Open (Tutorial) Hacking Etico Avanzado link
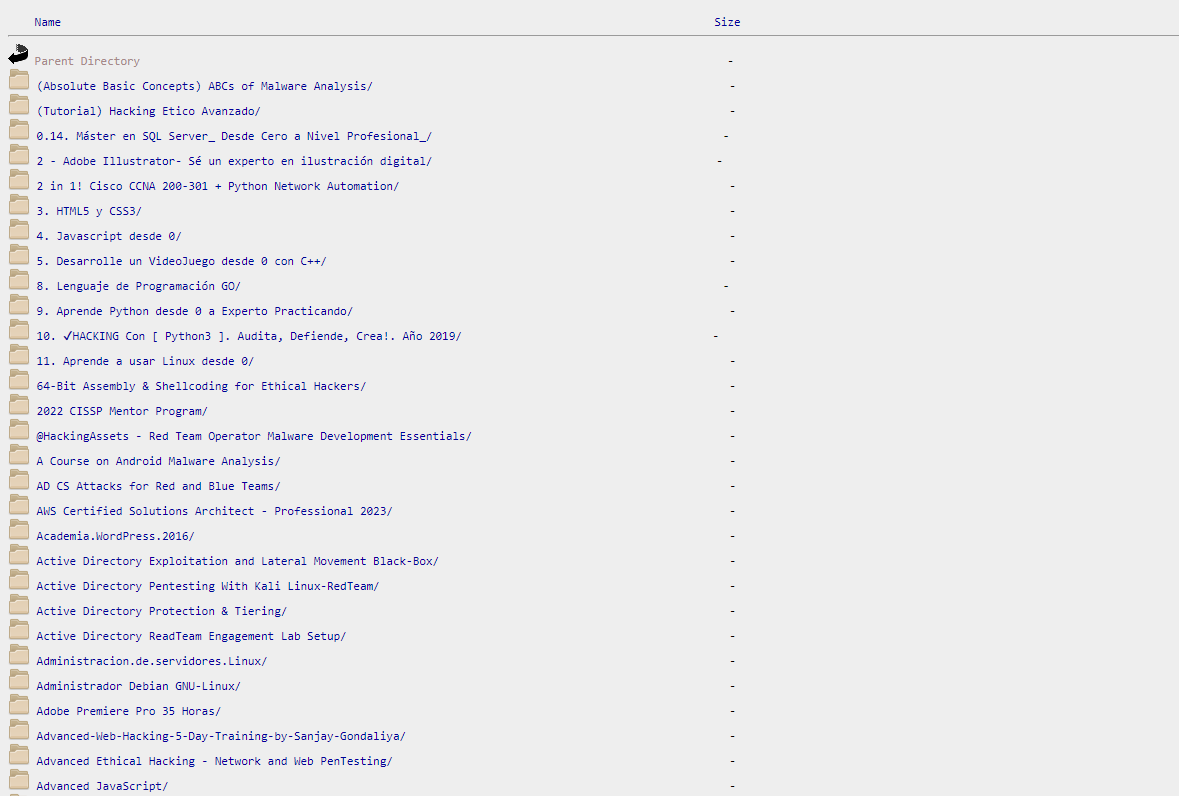The width and height of the screenshot is (1179, 796). point(148,111)
